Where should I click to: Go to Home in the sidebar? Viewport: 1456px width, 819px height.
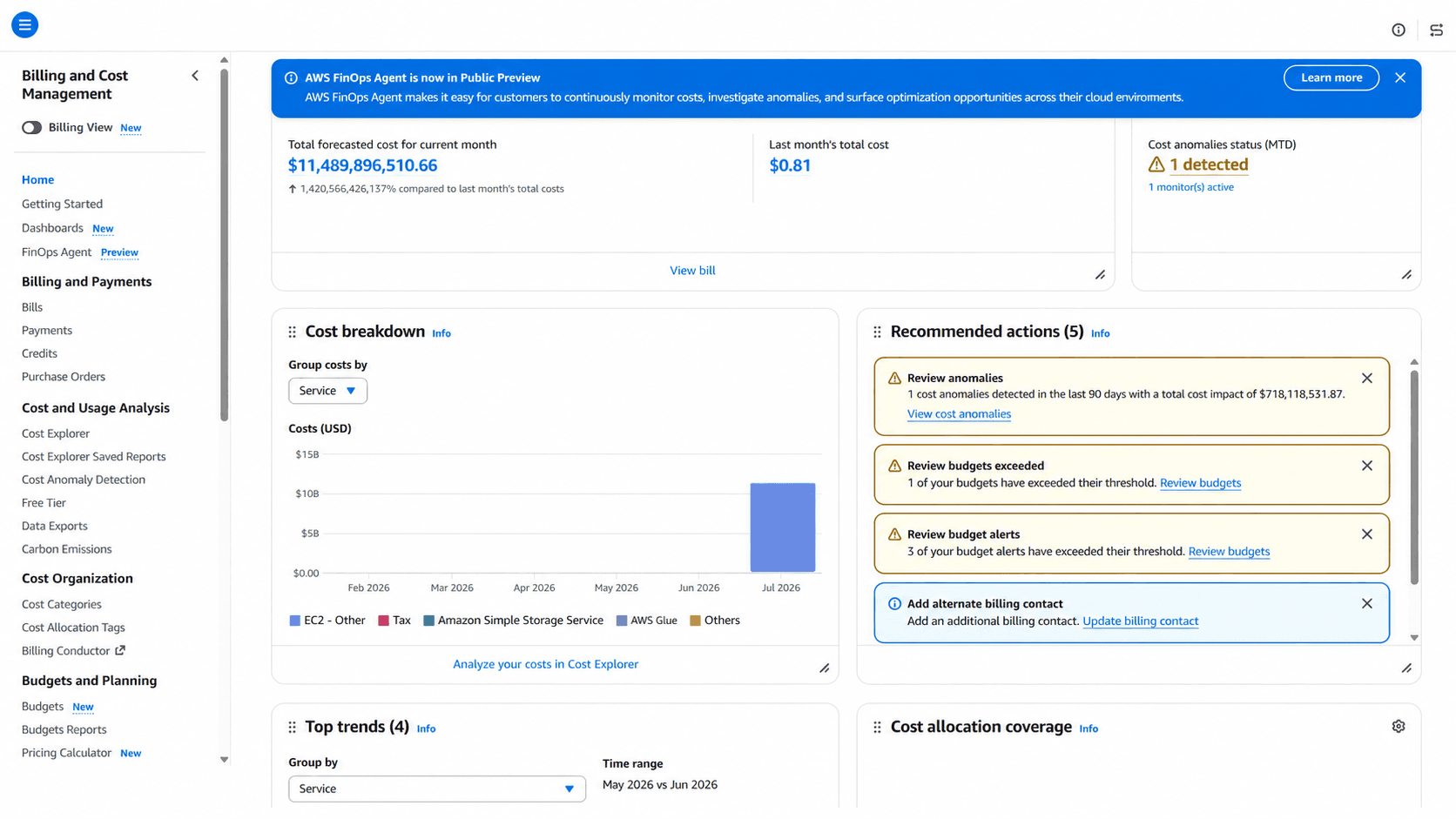click(x=37, y=180)
